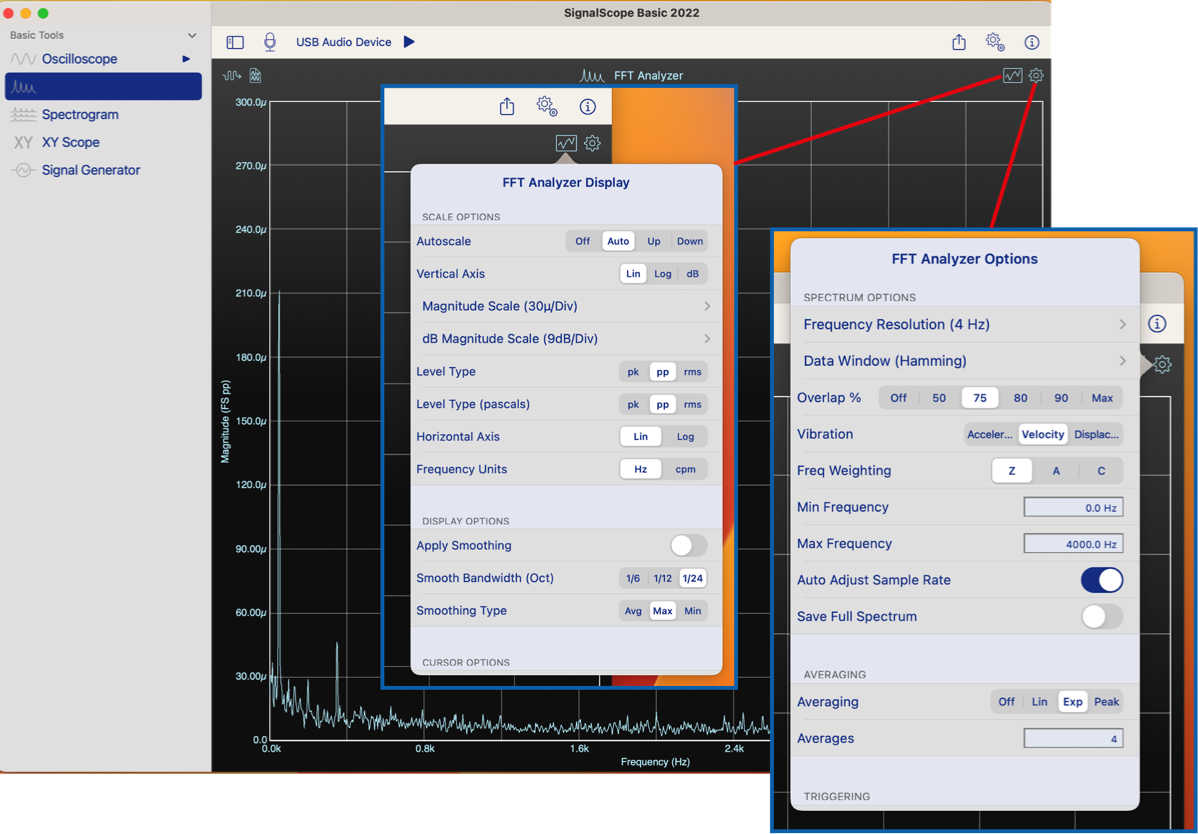Screen dimensions: 1198x834
Task: Open the display options graph icon right of FFT Analyzer title
Action: tap(1012, 76)
